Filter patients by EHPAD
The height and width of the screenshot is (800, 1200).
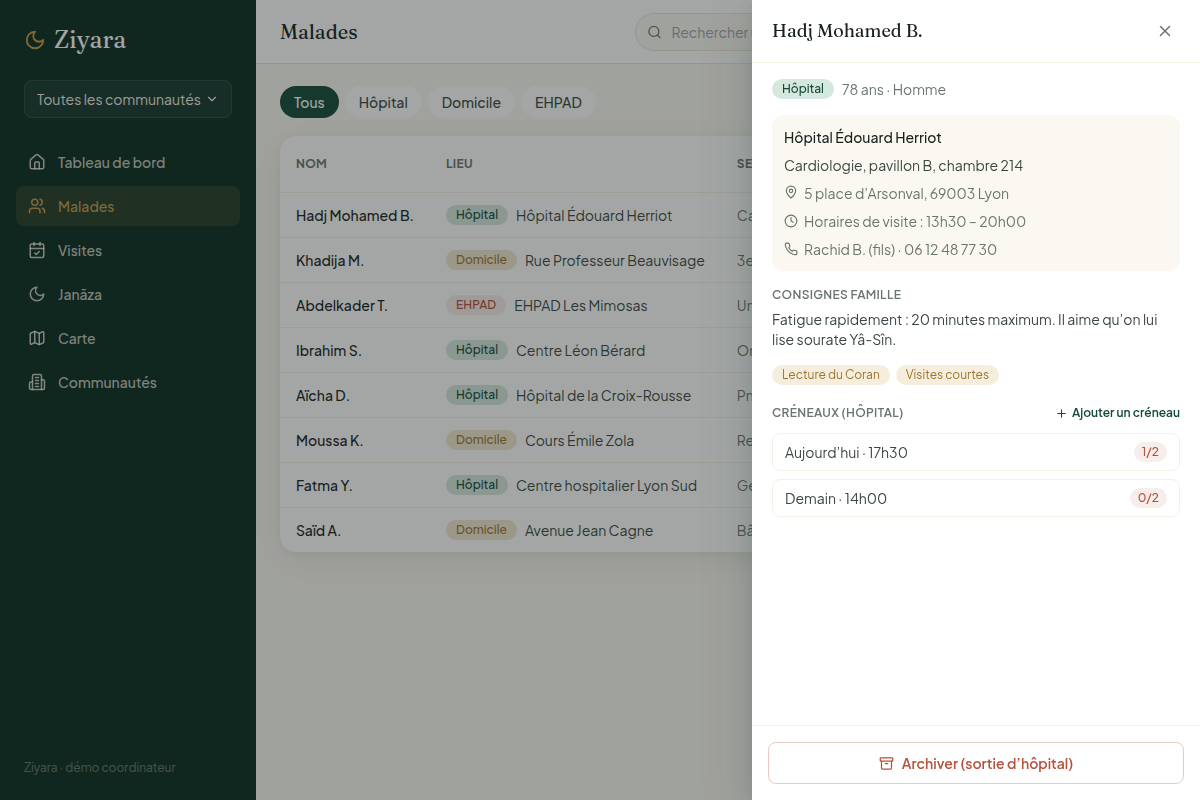(558, 103)
